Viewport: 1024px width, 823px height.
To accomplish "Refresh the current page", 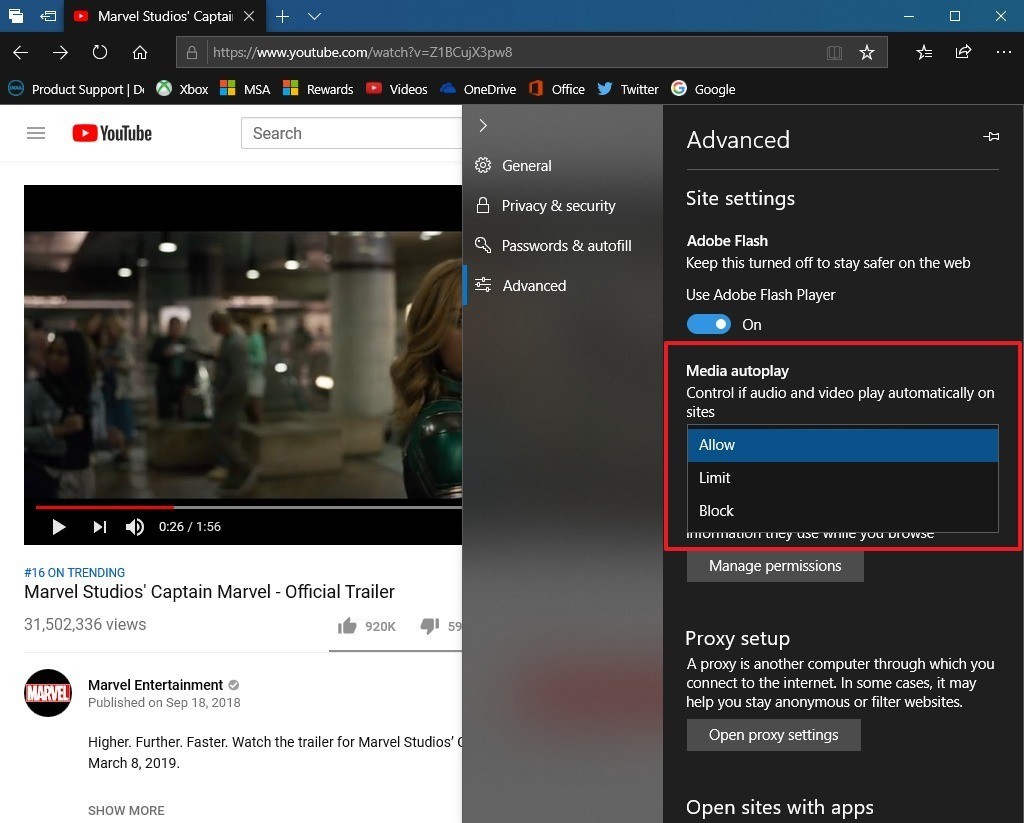I will click(100, 52).
